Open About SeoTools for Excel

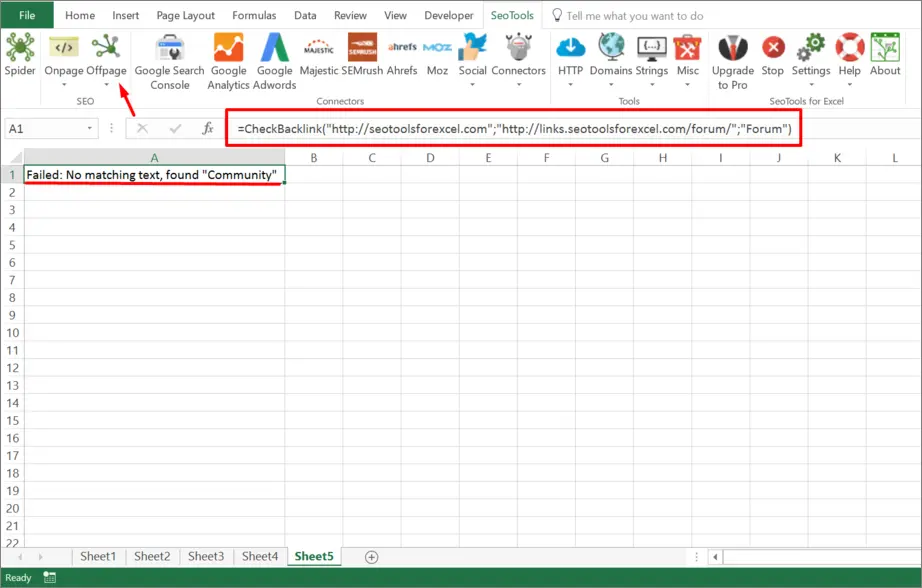click(x=885, y=55)
